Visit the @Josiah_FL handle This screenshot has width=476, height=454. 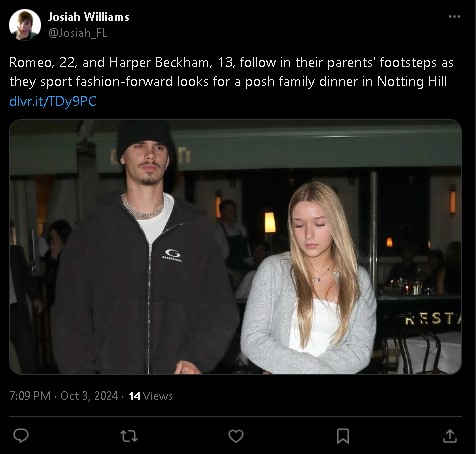pos(78,33)
